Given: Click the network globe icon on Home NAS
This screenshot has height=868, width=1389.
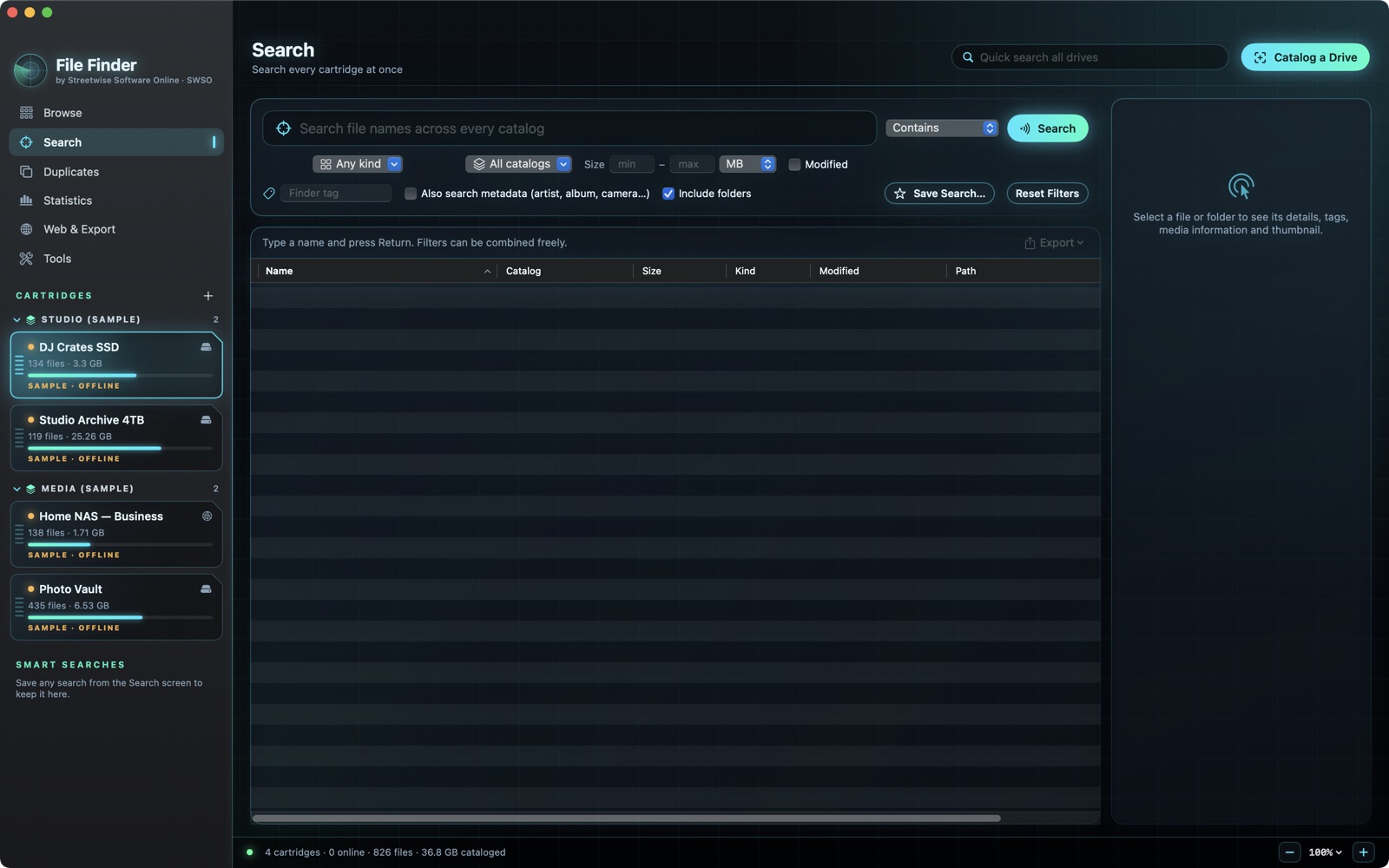Looking at the screenshot, I should tap(207, 516).
